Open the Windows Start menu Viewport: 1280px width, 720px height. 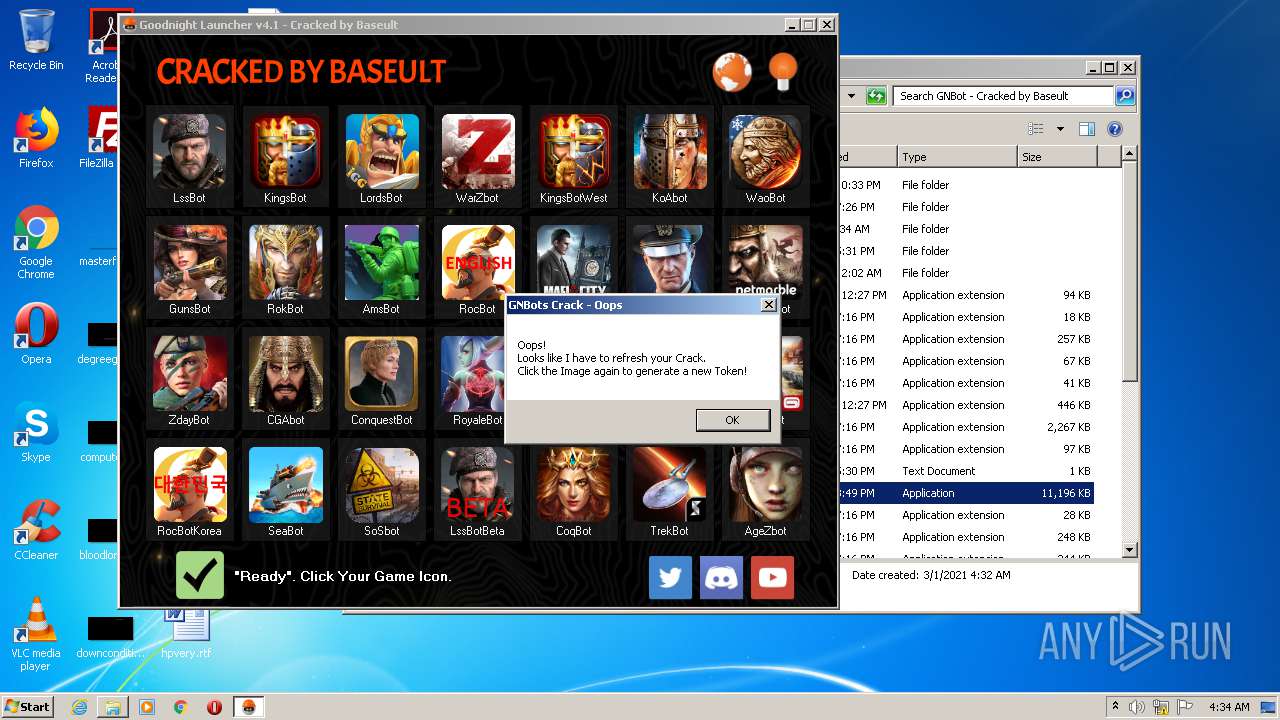pyautogui.click(x=28, y=706)
